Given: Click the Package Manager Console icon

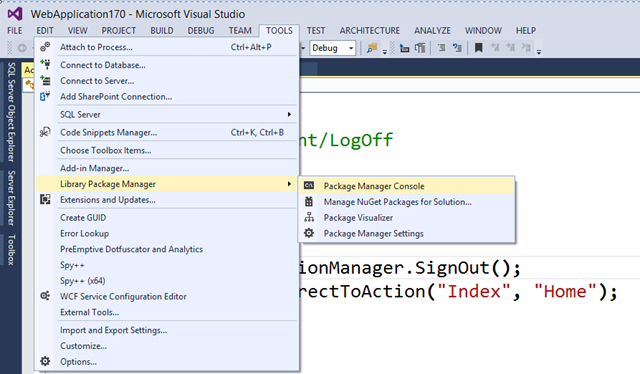Looking at the screenshot, I should 309,186.
